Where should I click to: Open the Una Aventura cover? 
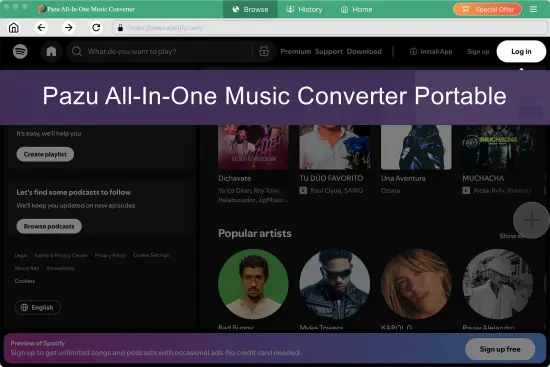tap(416, 147)
